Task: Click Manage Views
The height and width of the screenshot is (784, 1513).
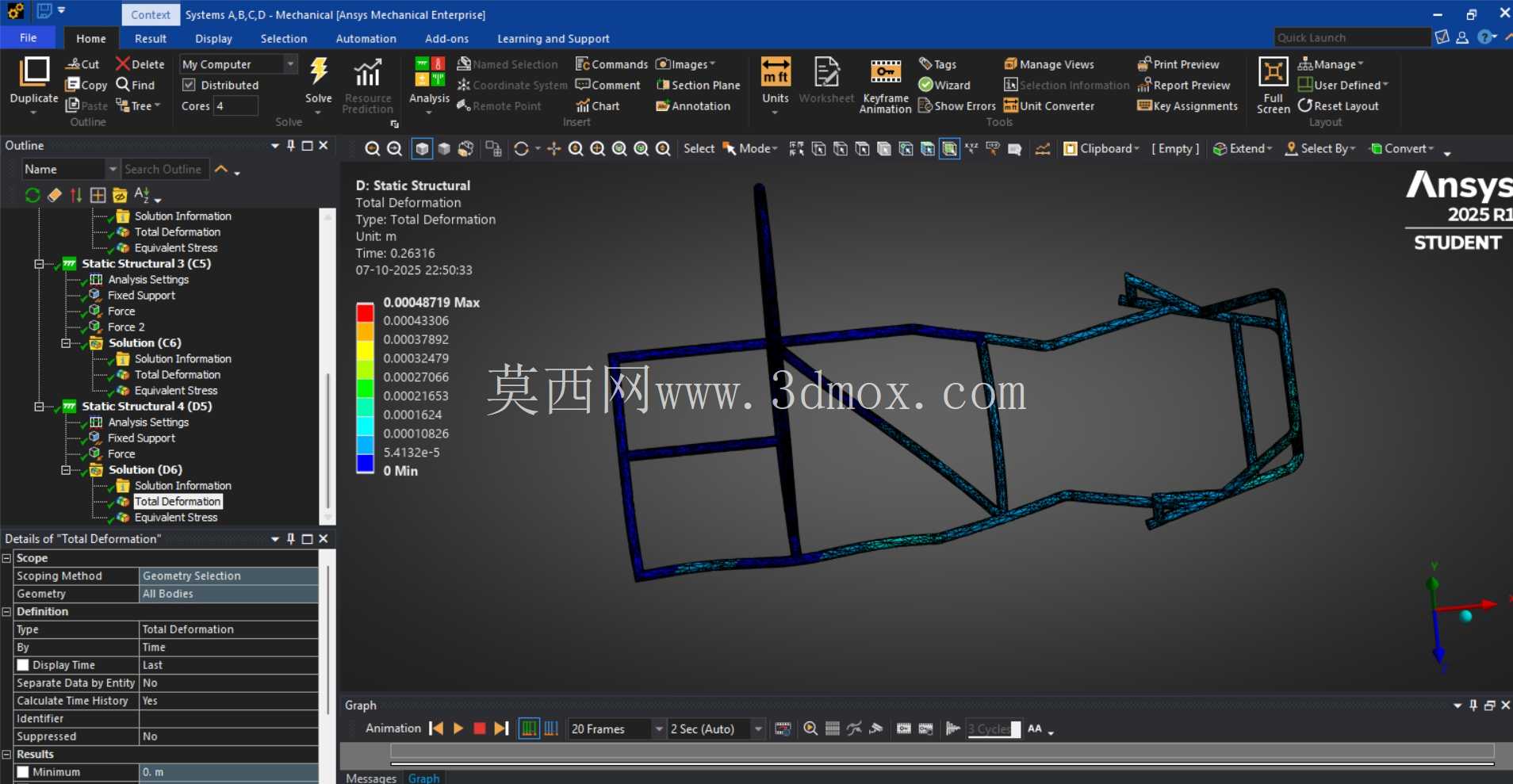Action: [x=1049, y=64]
